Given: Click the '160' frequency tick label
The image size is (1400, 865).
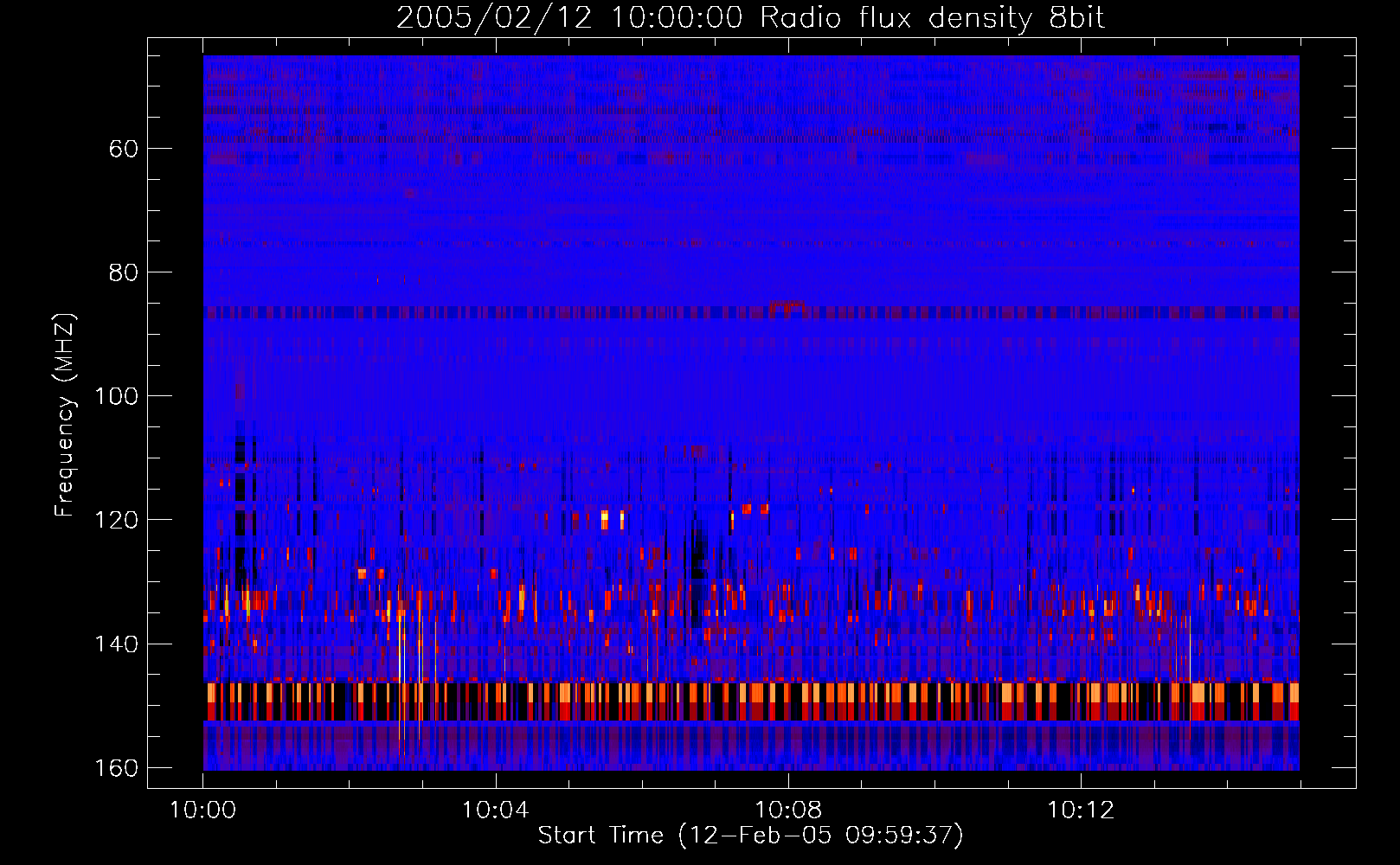Looking at the screenshot, I should tap(116, 768).
